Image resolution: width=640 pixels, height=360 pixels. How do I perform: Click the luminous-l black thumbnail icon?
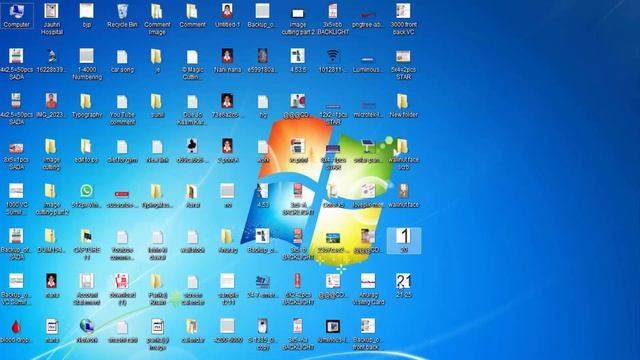point(333,331)
